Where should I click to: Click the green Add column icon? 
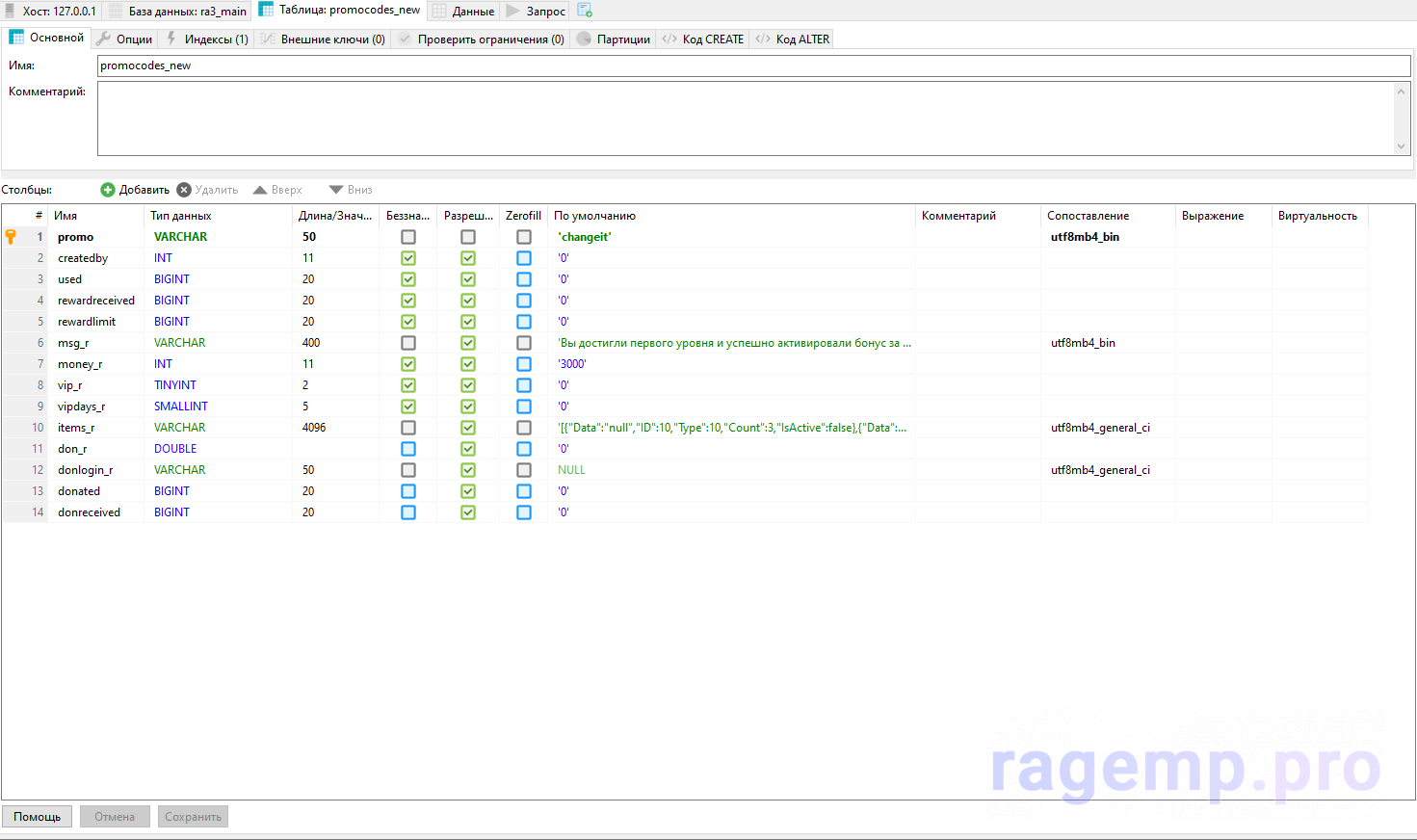tap(108, 190)
